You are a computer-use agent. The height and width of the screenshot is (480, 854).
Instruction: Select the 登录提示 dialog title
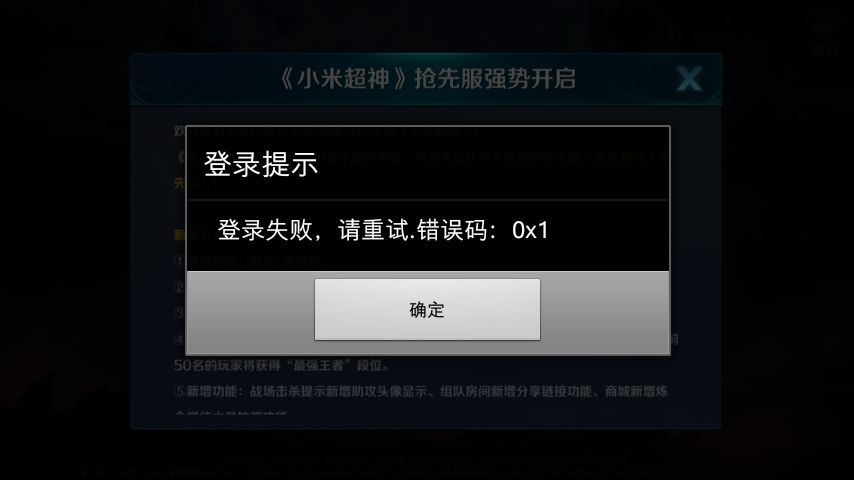click(261, 164)
